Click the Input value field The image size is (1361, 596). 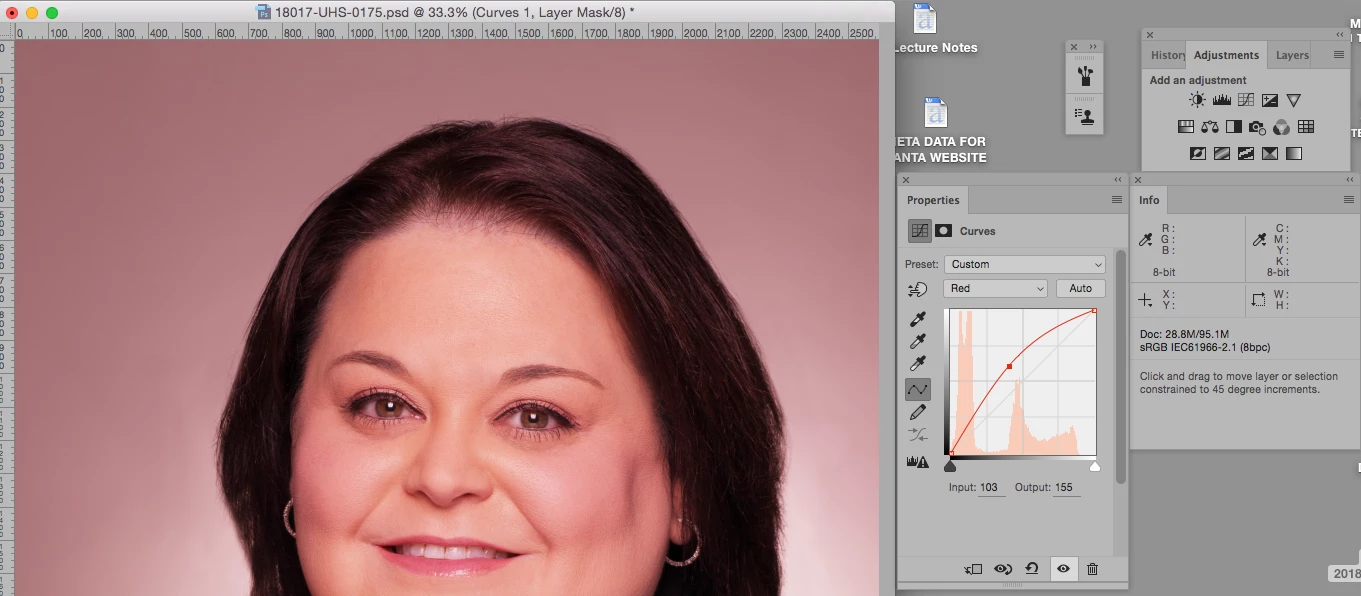tap(992, 488)
